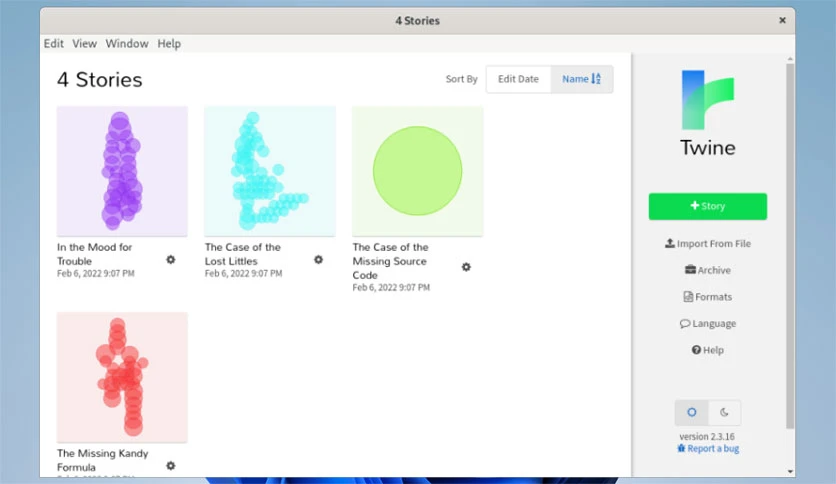836x484 pixels.
Task: Open settings gear for Missing Source Code story
Action: [x=466, y=267]
